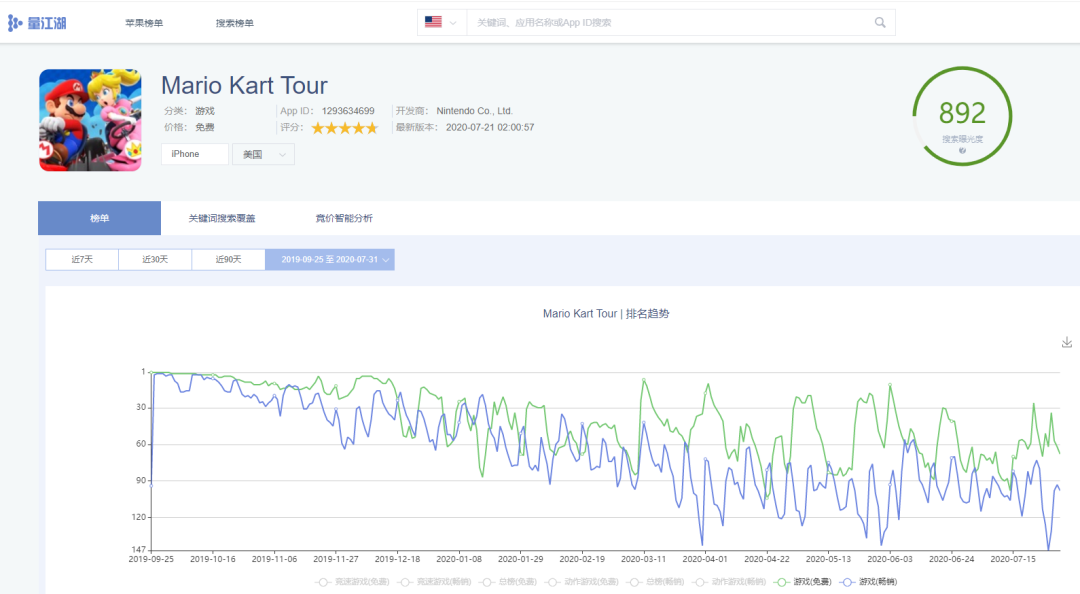Switch to the 关键词搜索覆盖 tab
1080x594 pixels.
222,218
